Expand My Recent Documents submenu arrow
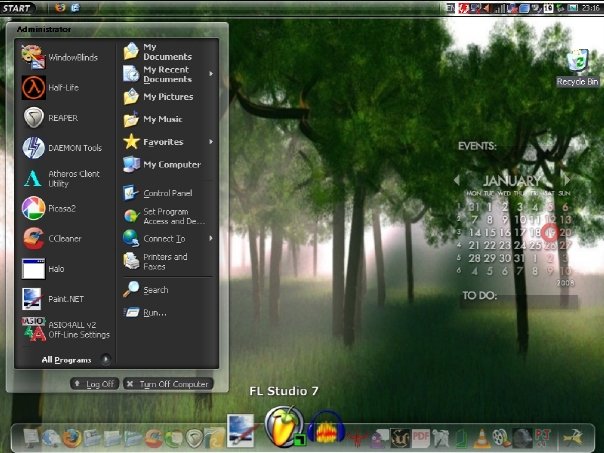Viewport: 604px width, 453px height. click(211, 74)
